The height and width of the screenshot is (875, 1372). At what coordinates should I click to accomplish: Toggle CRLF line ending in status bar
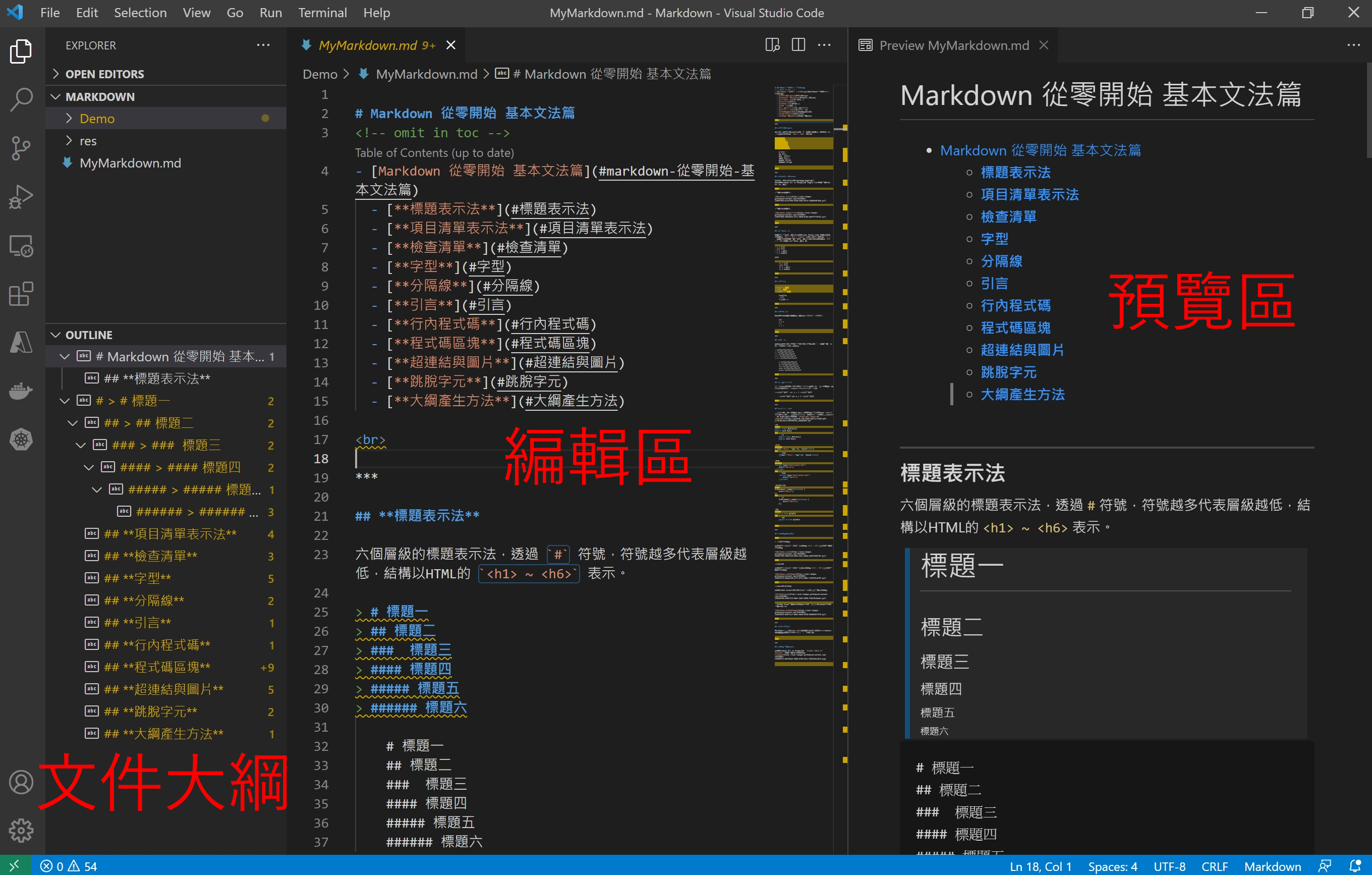[x=1214, y=866]
